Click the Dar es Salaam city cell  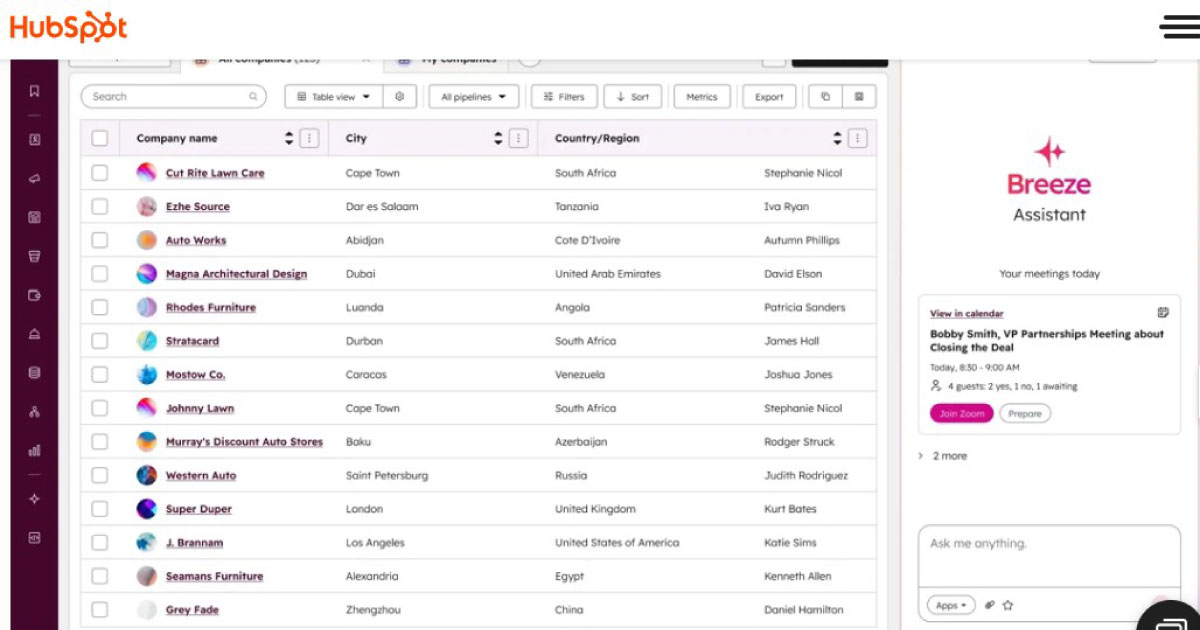[x=382, y=207]
